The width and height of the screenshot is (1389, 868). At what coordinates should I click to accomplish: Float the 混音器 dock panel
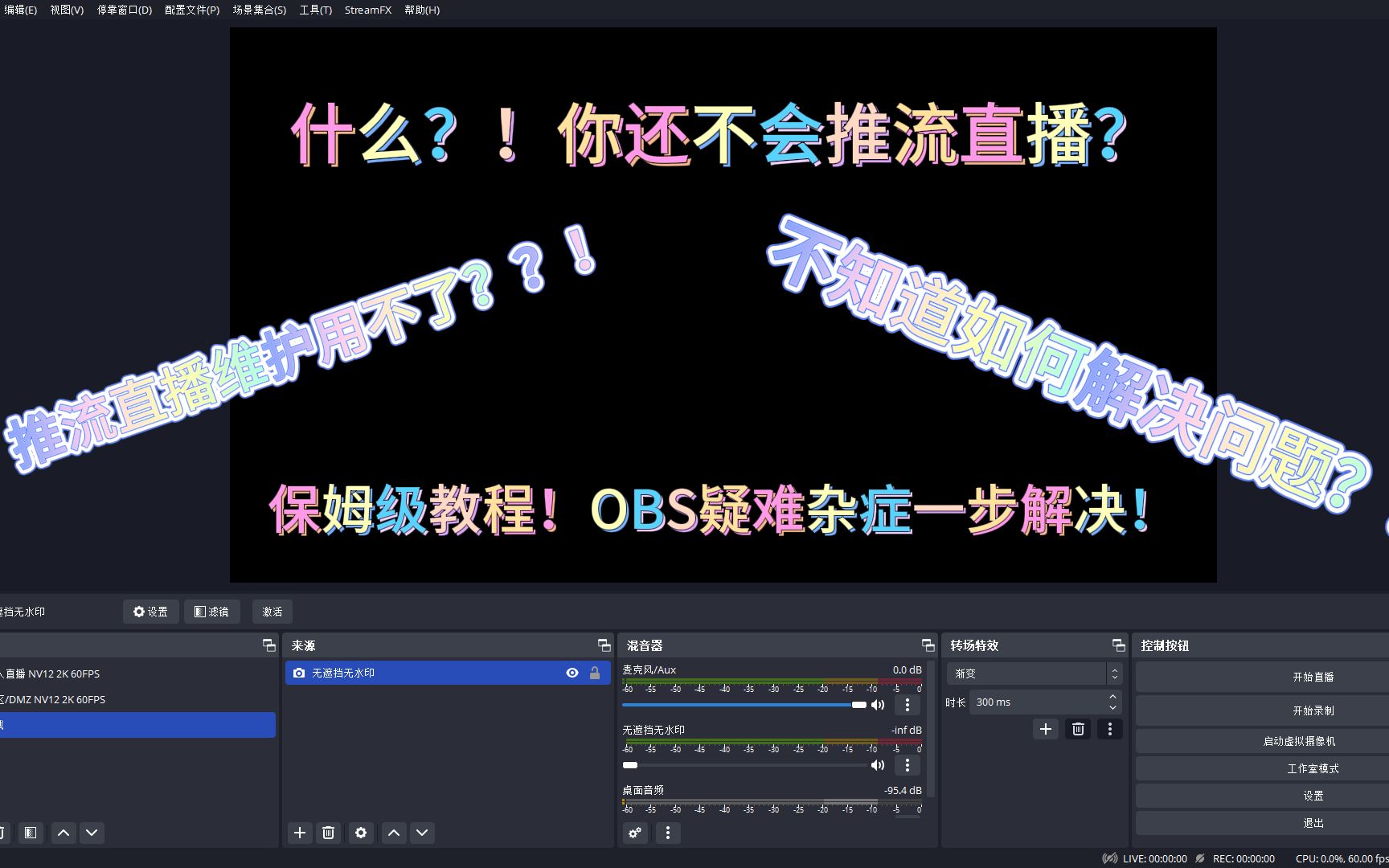click(x=928, y=645)
